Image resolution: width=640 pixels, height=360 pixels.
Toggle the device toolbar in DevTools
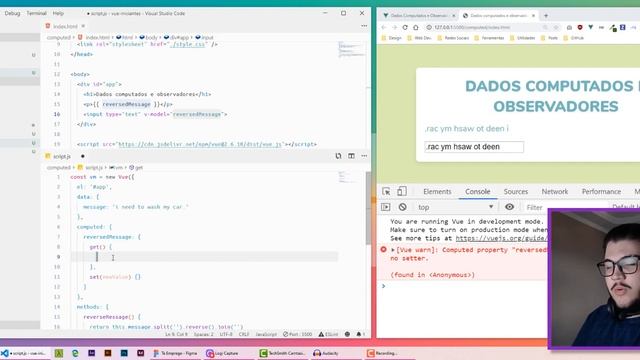402,191
